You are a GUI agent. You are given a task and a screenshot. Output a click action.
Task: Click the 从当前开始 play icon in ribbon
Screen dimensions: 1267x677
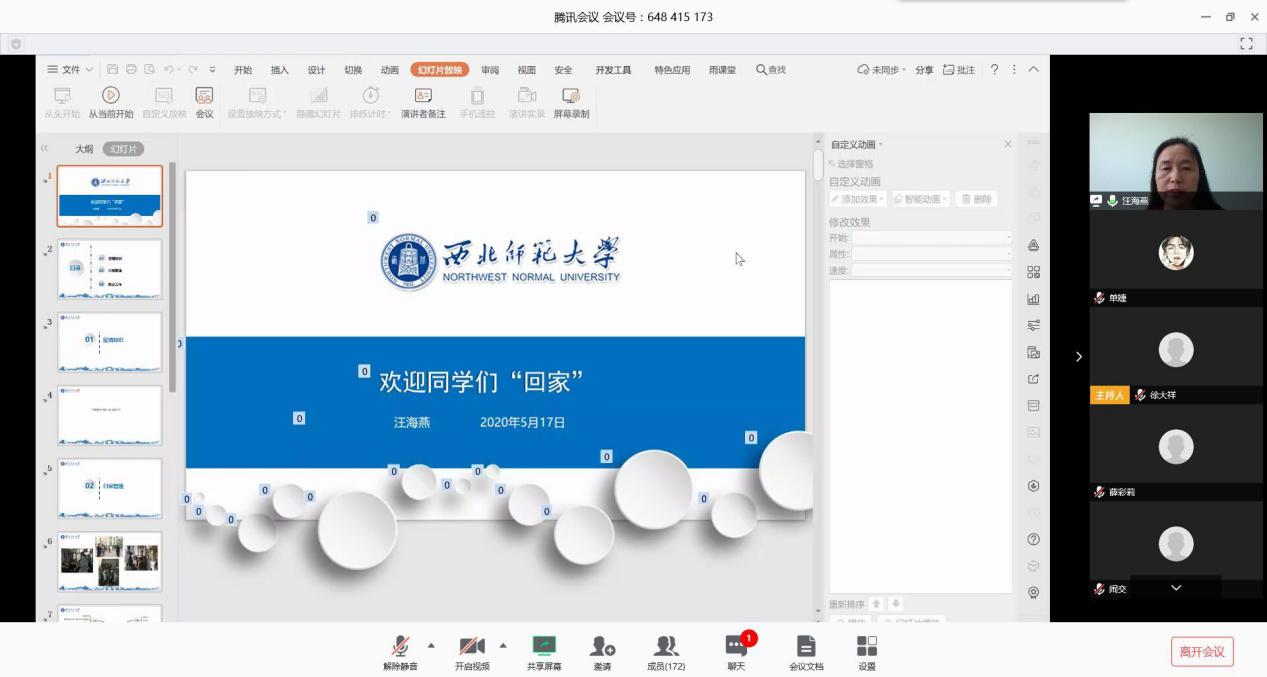[x=111, y=95]
